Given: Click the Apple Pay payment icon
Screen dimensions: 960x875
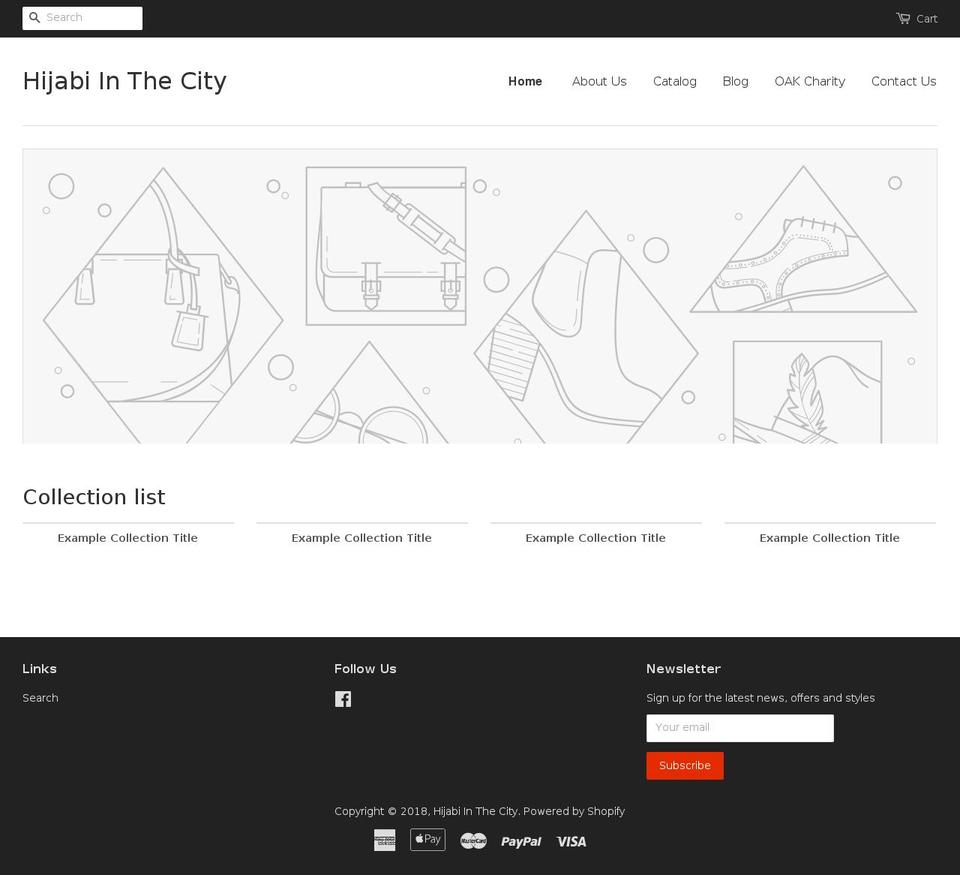Looking at the screenshot, I should 427,839.
